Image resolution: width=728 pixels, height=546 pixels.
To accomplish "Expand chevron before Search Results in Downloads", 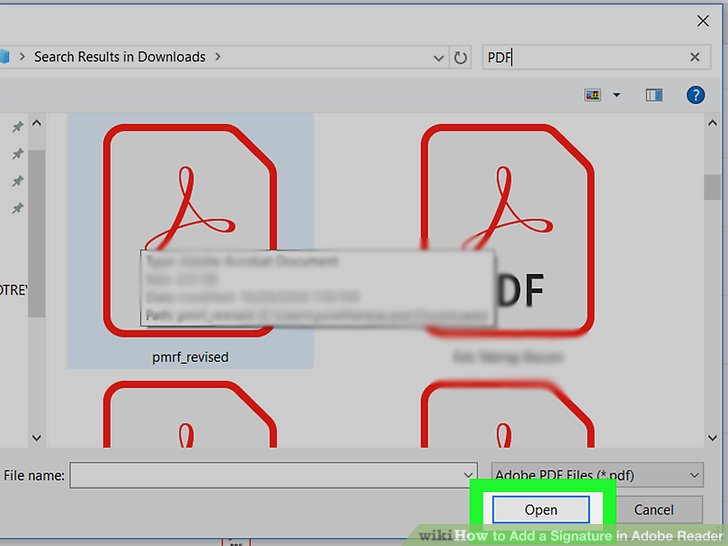I will (x=22, y=57).
